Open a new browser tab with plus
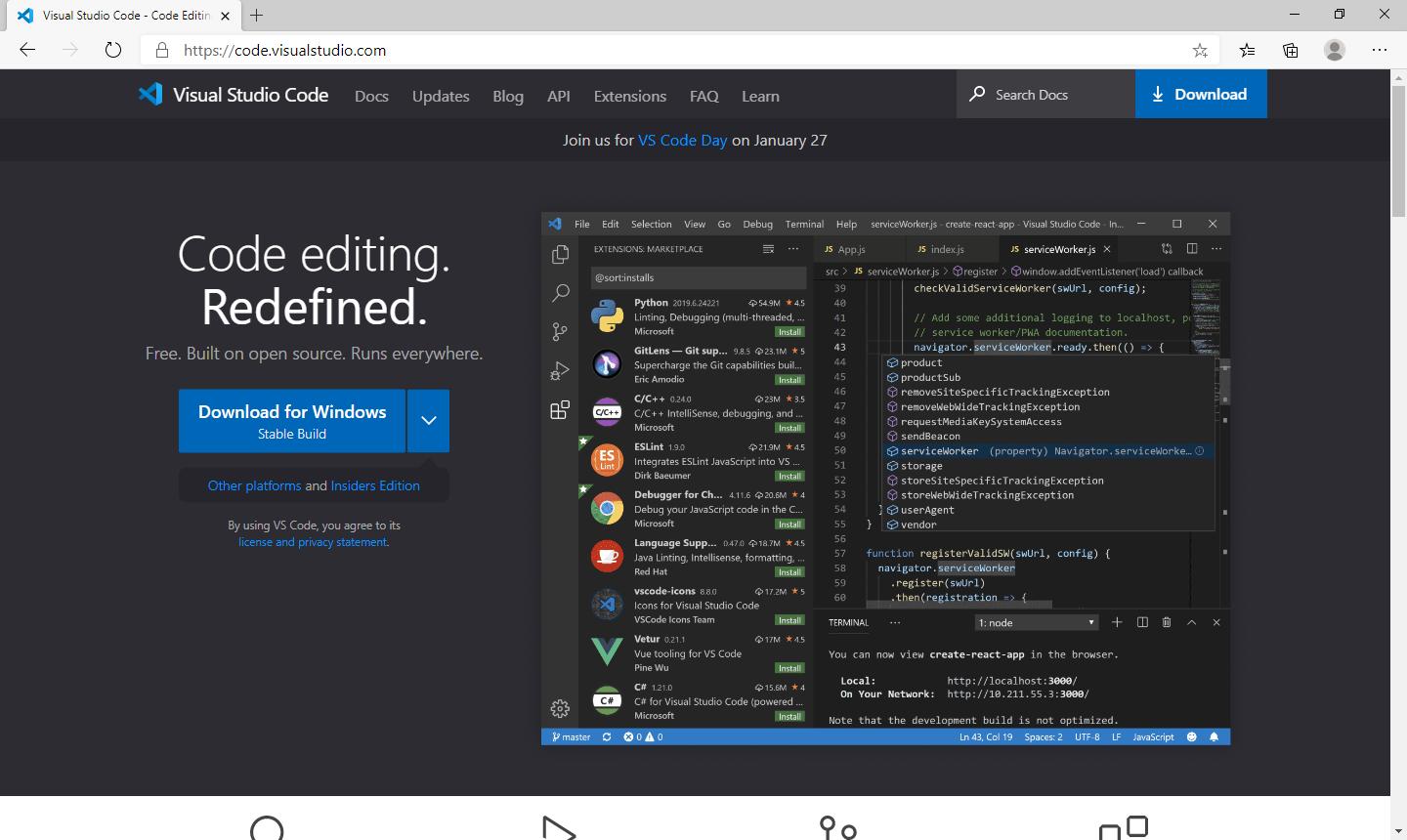The height and width of the screenshot is (840, 1407). (x=257, y=16)
